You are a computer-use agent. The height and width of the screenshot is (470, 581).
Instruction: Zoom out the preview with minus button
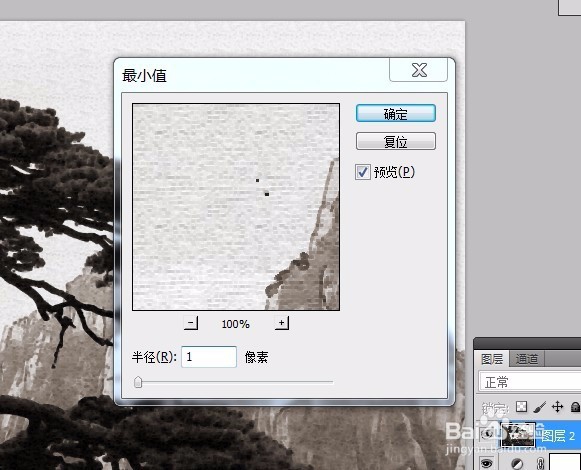coord(191,323)
